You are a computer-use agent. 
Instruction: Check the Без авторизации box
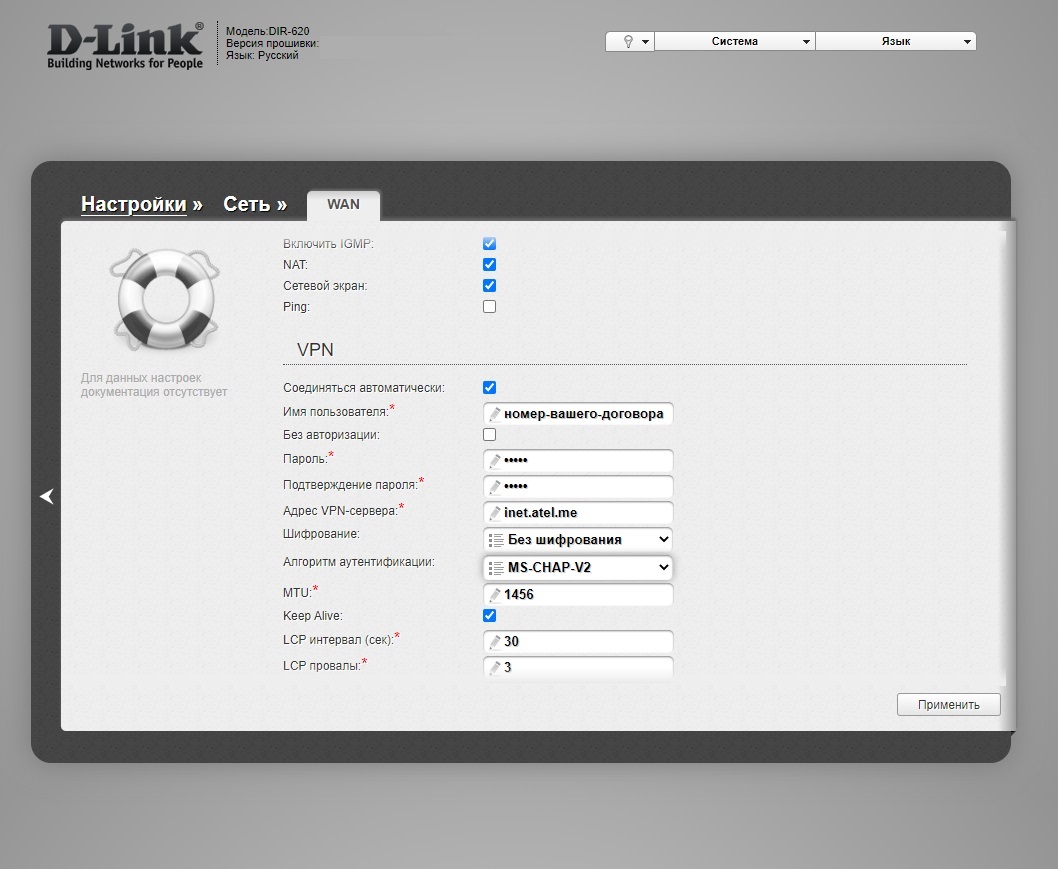pos(489,435)
